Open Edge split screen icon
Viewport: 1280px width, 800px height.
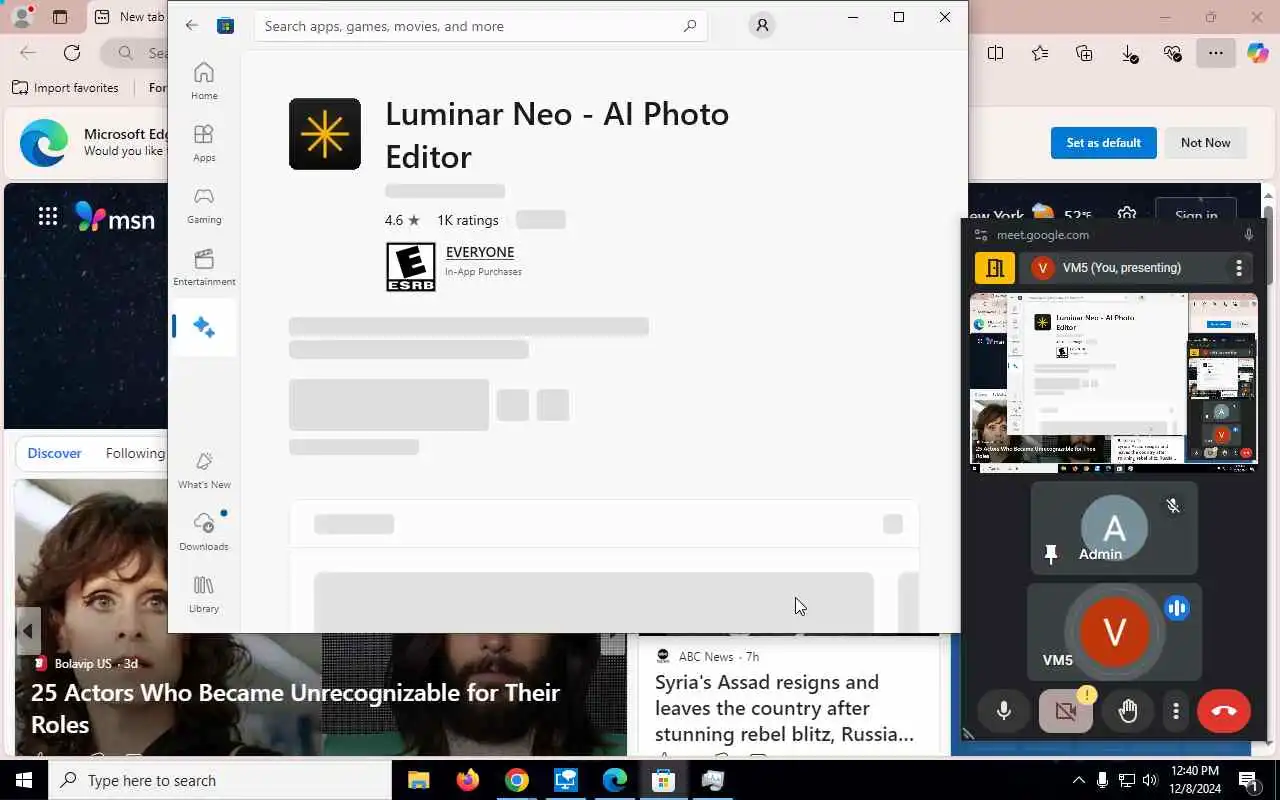(995, 53)
